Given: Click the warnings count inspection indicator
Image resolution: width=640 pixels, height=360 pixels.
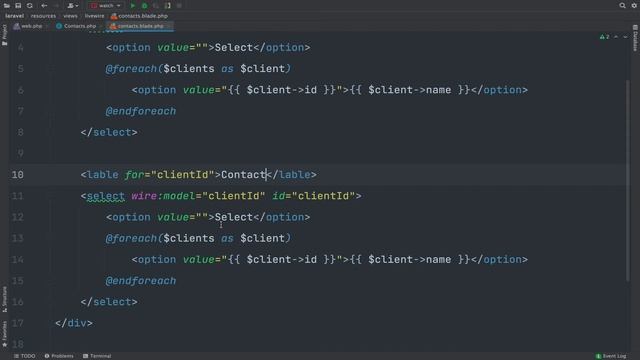Looking at the screenshot, I should click(604, 37).
